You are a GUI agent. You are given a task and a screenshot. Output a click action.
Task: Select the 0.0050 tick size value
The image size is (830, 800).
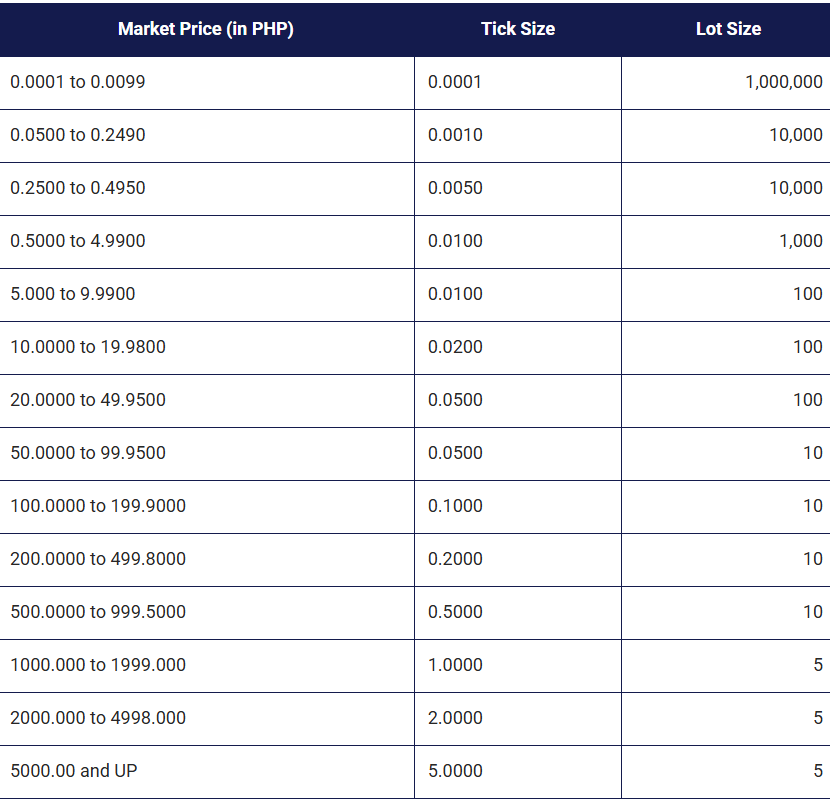(455, 188)
